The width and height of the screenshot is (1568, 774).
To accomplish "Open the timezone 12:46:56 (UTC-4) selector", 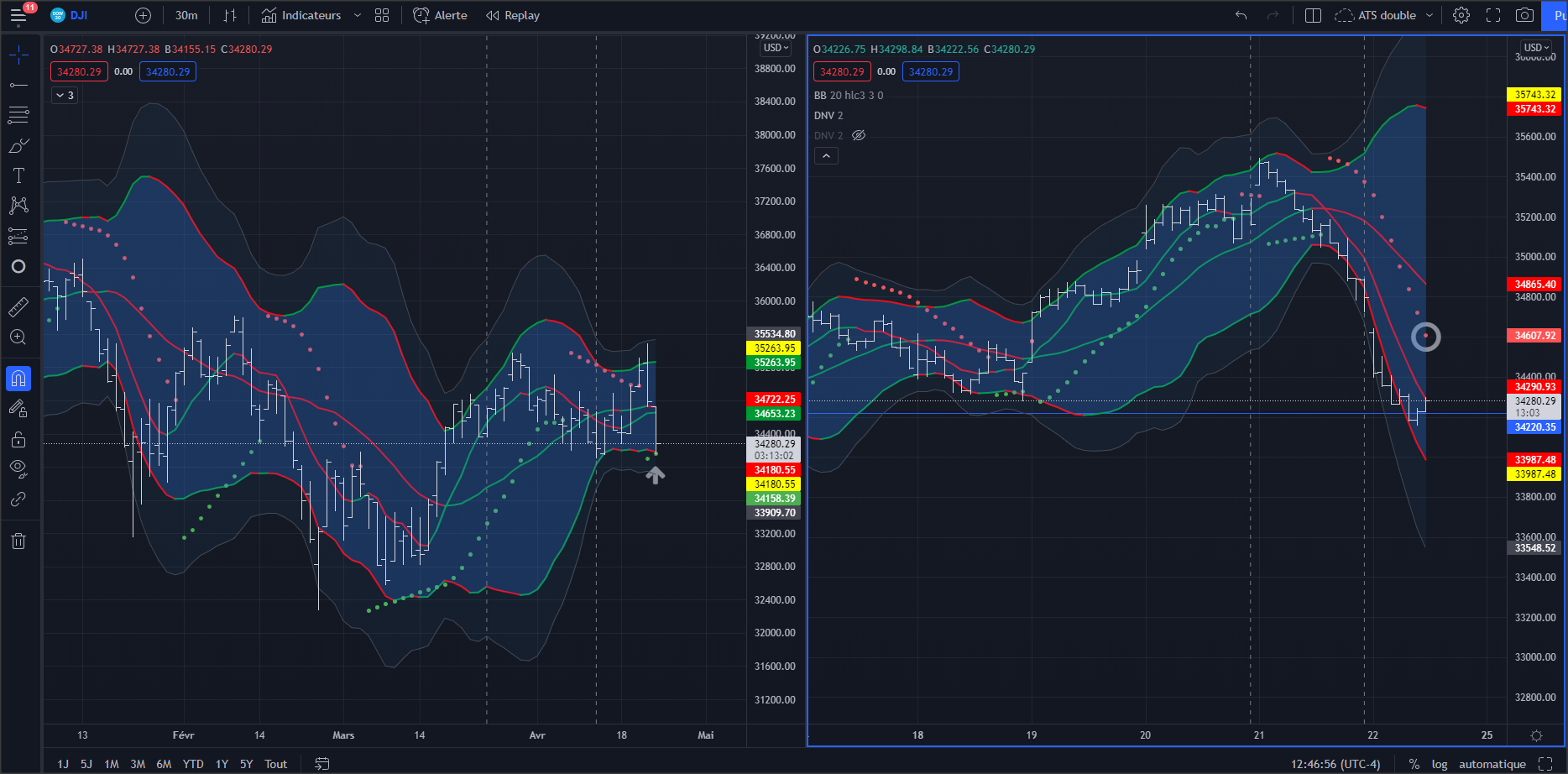I will 1335,764.
